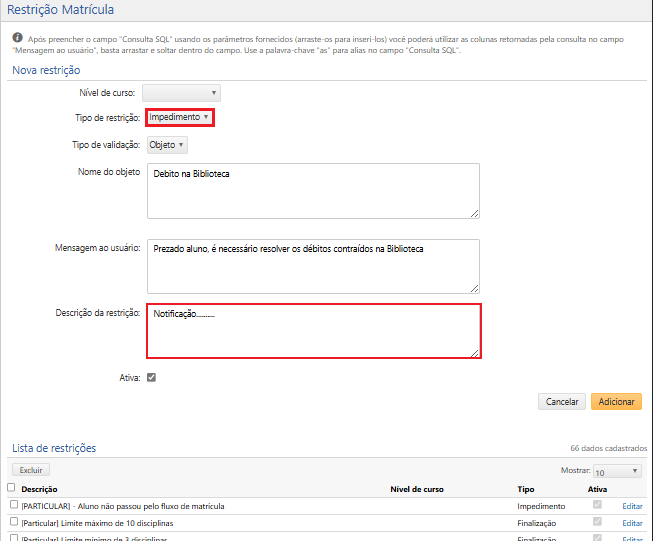Click the Ativa column header
Screen dimensions: 653x541
coord(597,489)
